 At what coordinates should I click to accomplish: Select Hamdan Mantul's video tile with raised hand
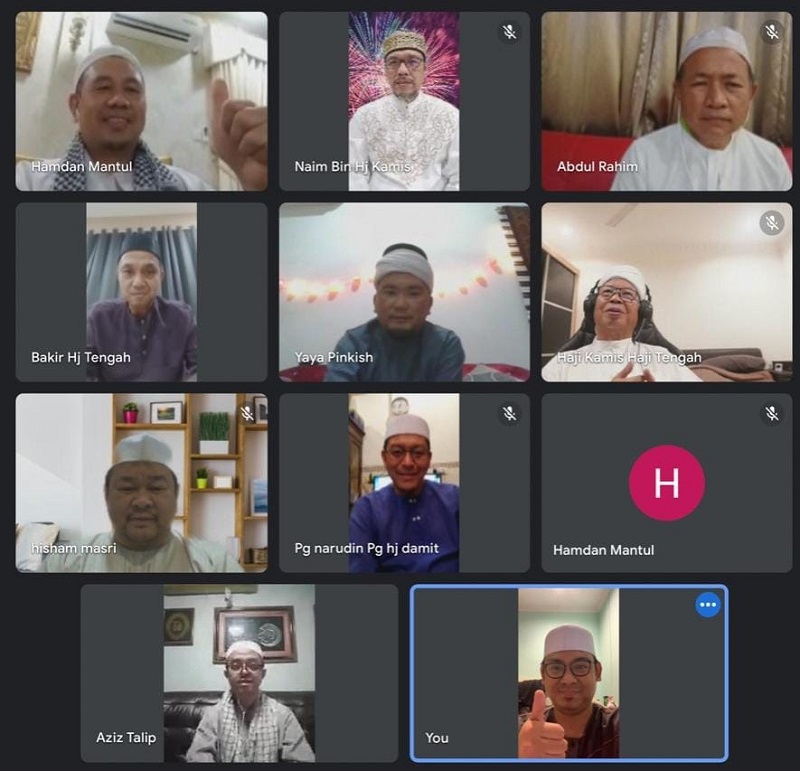[x=141, y=102]
